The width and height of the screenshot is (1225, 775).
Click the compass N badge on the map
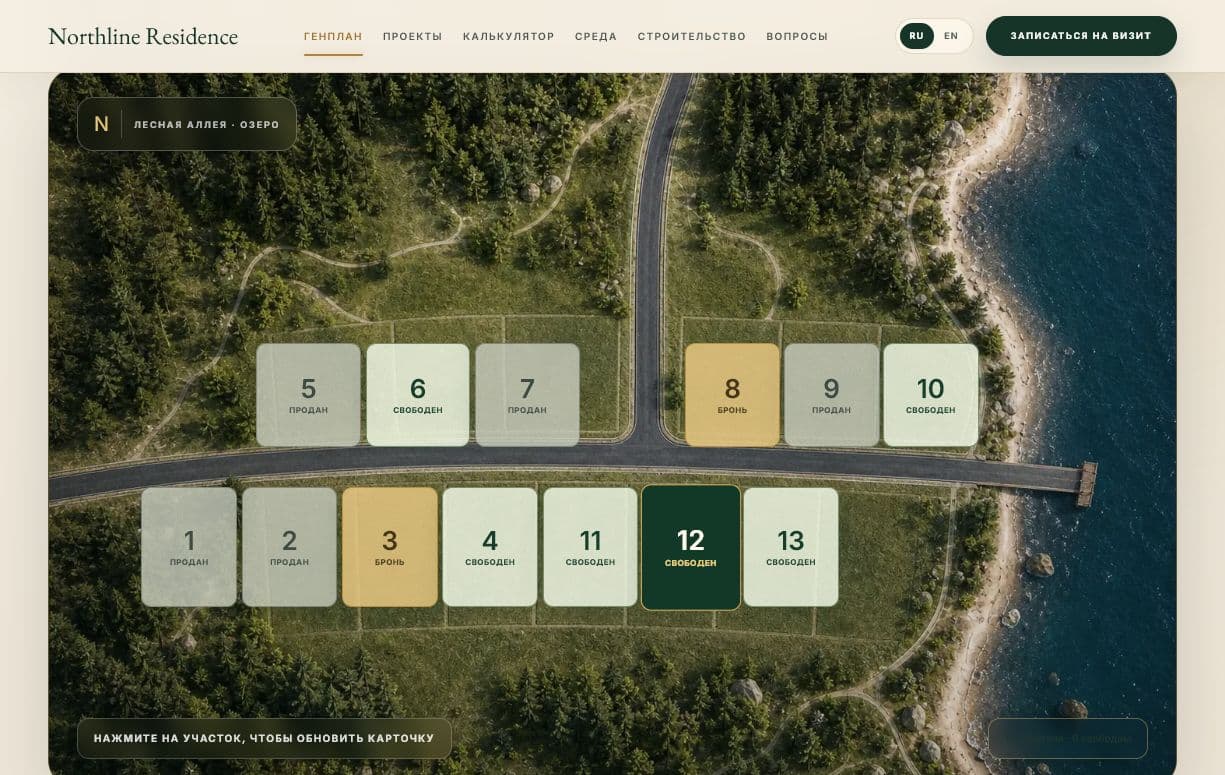coord(101,124)
